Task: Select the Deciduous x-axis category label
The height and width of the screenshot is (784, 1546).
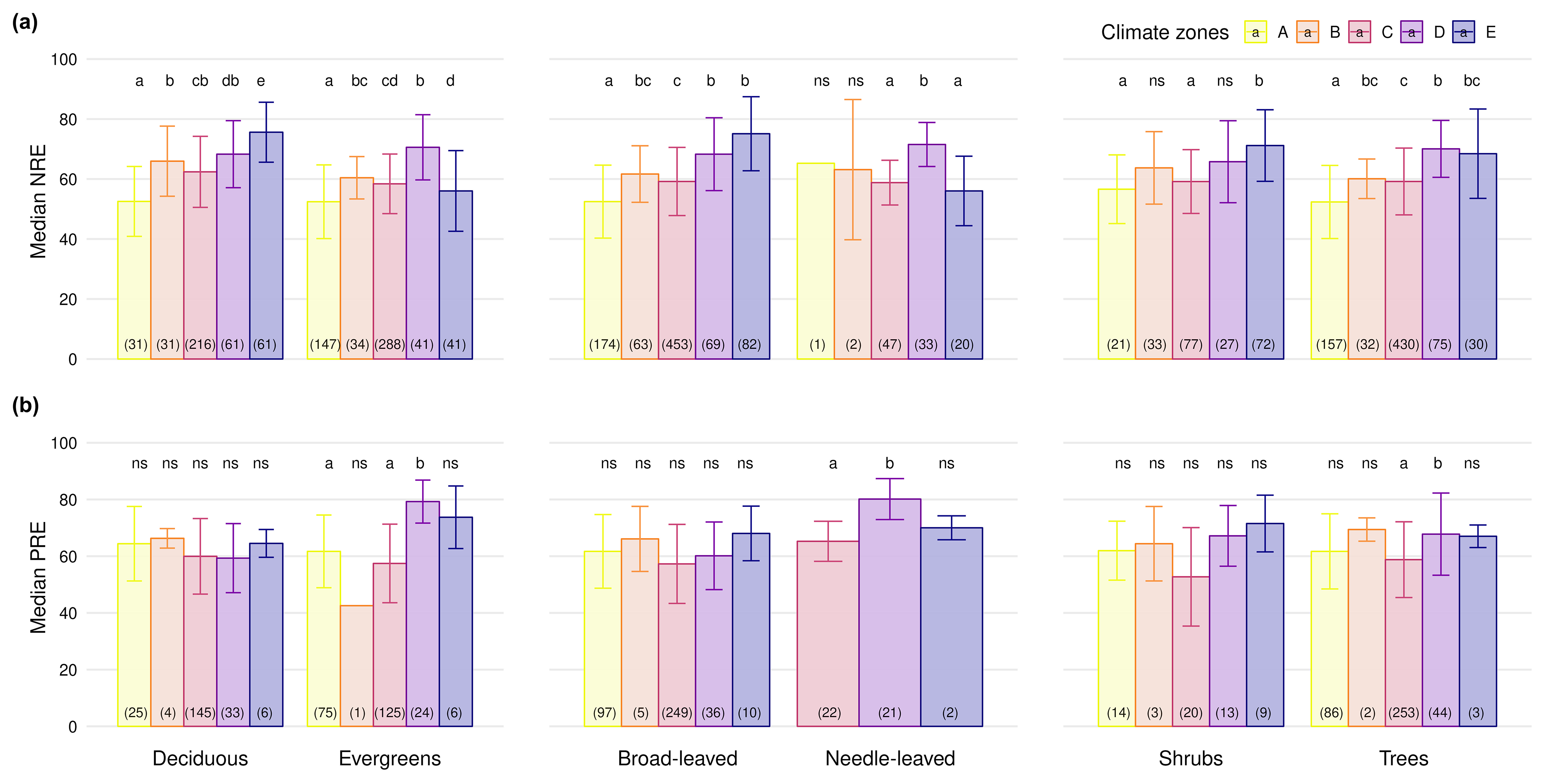Action: click(200, 758)
